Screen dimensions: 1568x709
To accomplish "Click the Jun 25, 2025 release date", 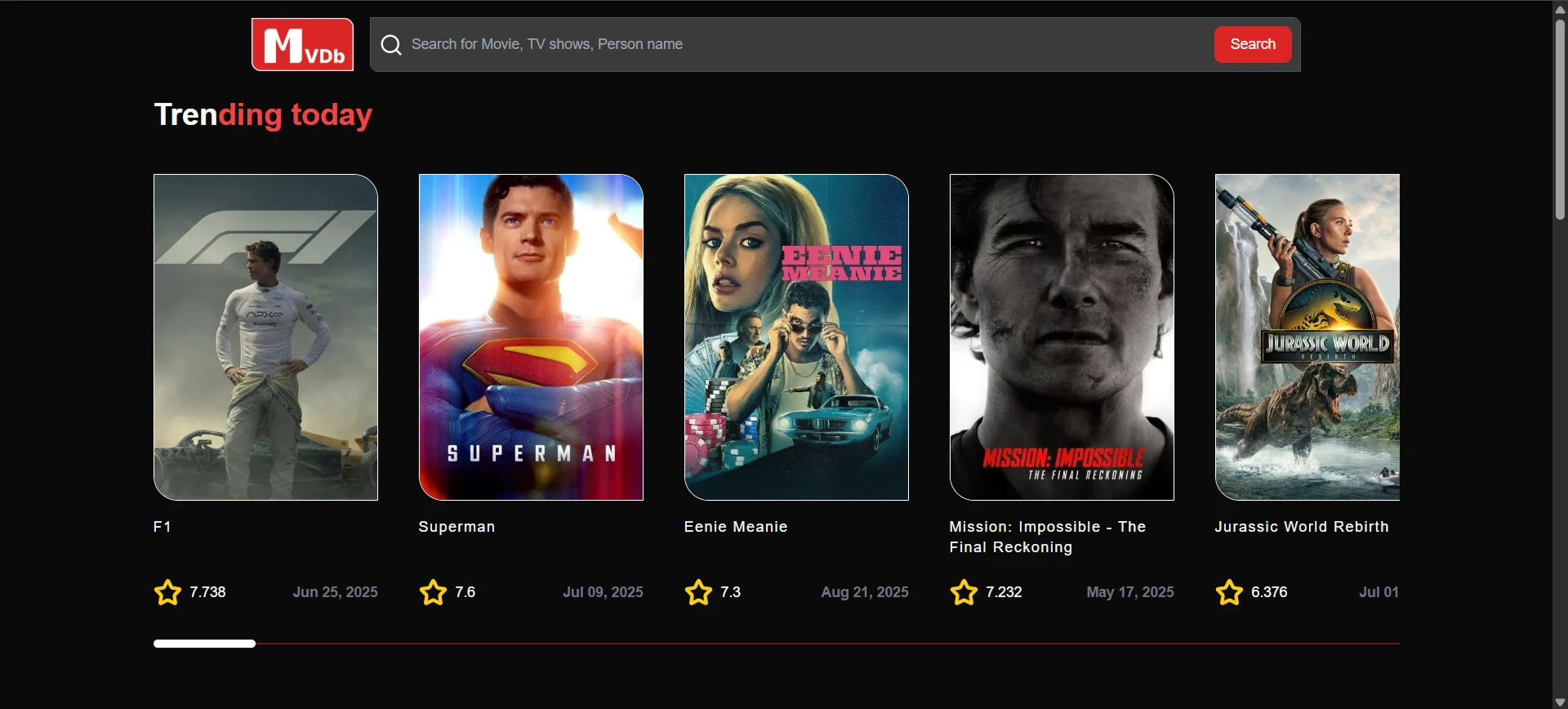I will pyautogui.click(x=336, y=592).
